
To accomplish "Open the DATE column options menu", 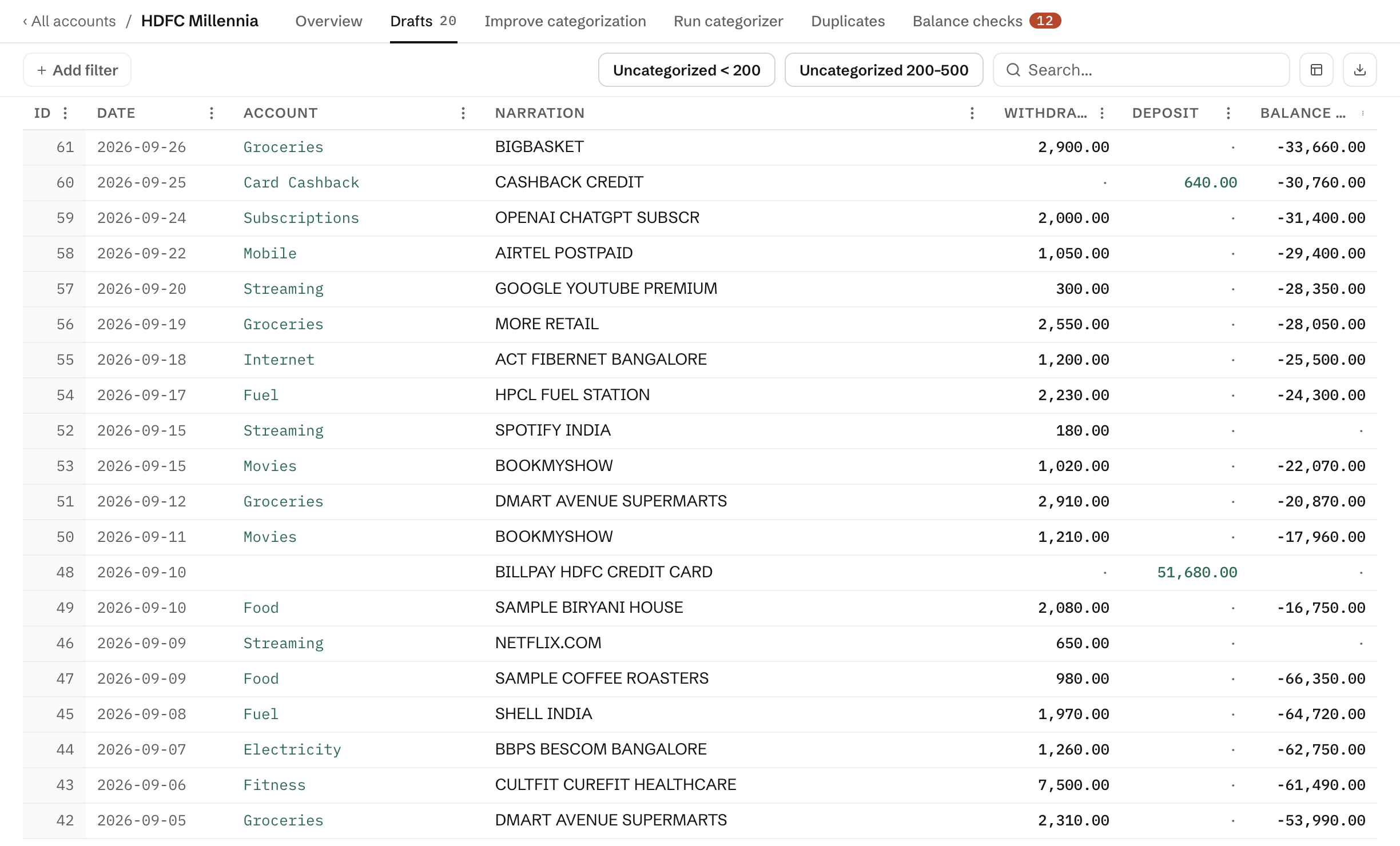I will click(x=212, y=113).
